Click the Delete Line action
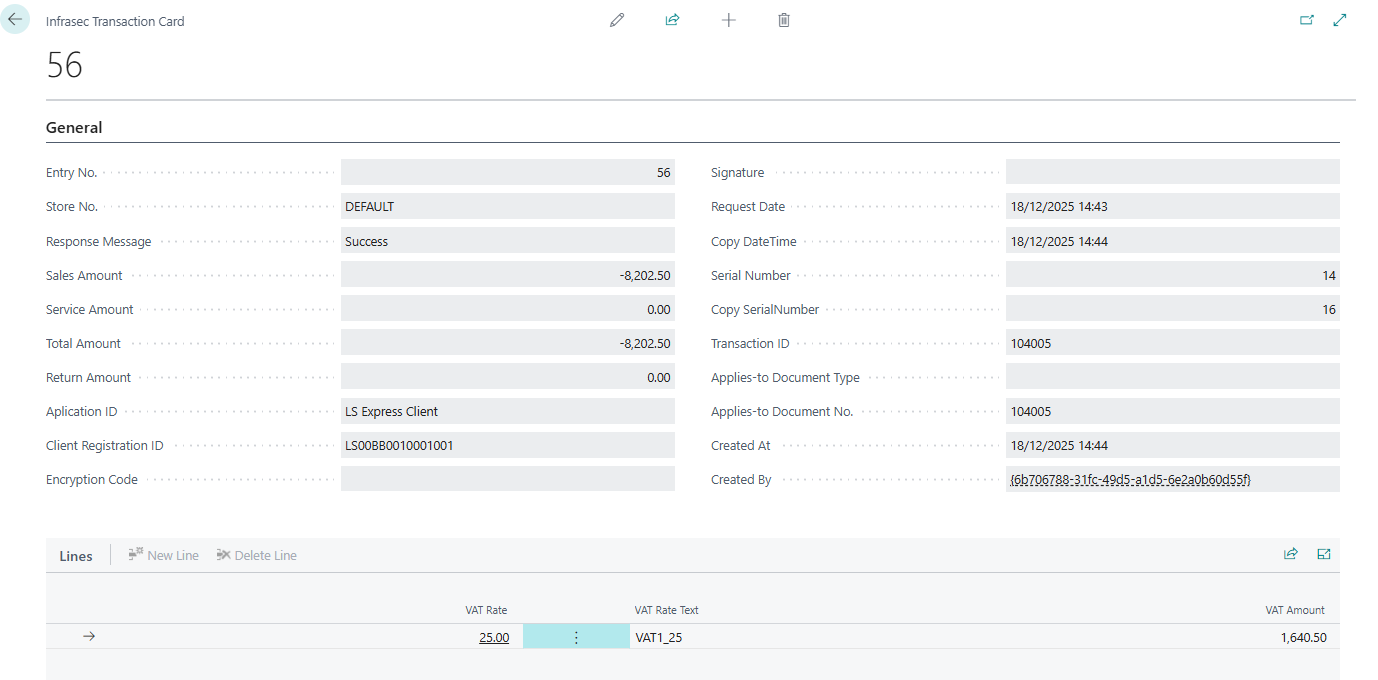This screenshot has width=1378, height=680. click(257, 555)
